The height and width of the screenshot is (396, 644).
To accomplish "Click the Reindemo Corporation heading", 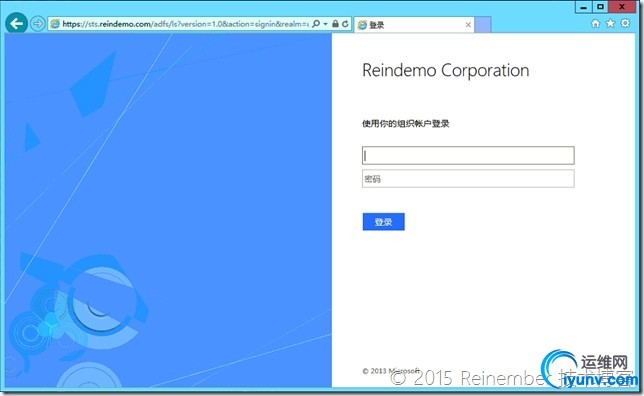I will pyautogui.click(x=446, y=71).
